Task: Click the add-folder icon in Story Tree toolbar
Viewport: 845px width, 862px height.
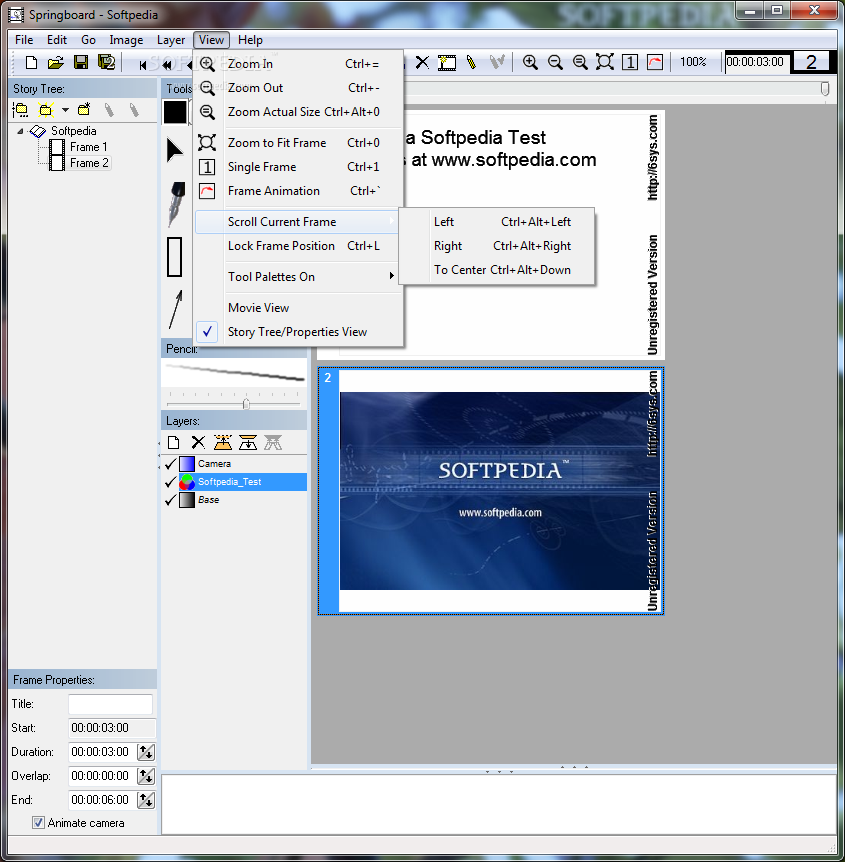Action: pos(84,109)
